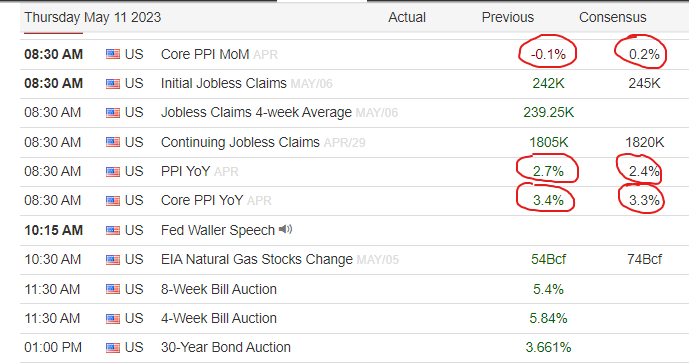
Task: Open the Core PPI MoM event
Action: coord(205,55)
